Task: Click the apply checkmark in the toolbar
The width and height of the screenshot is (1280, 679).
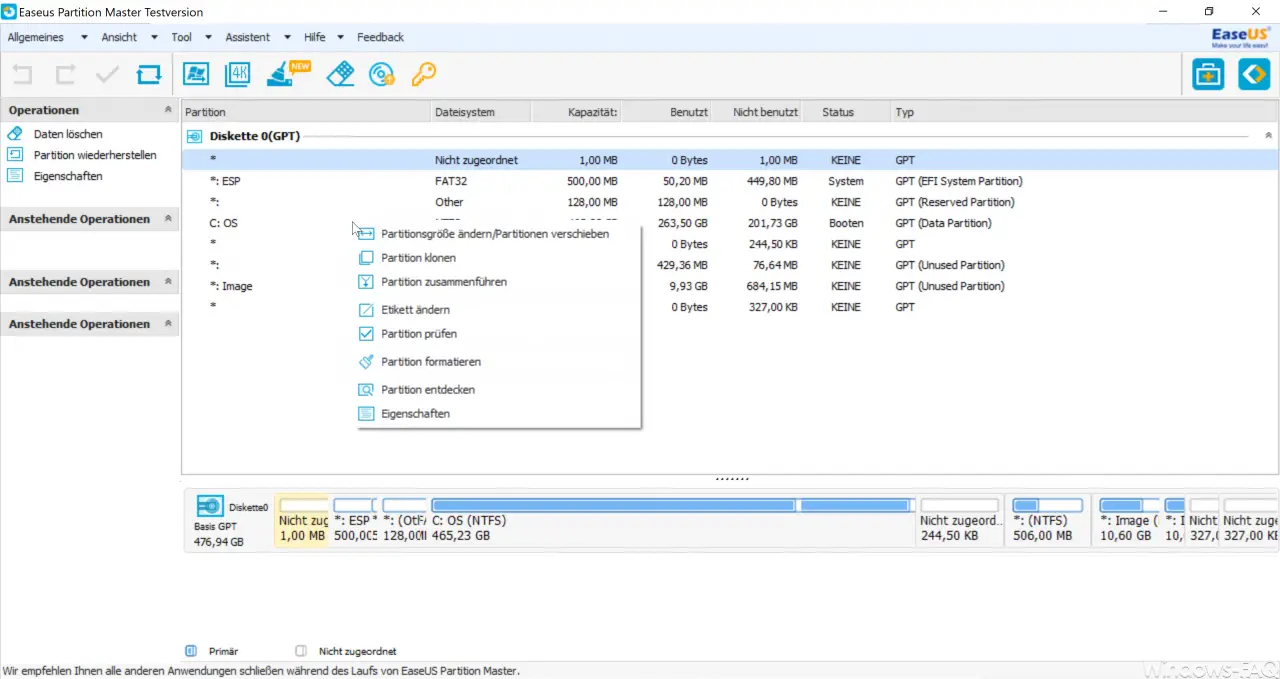Action: point(107,74)
